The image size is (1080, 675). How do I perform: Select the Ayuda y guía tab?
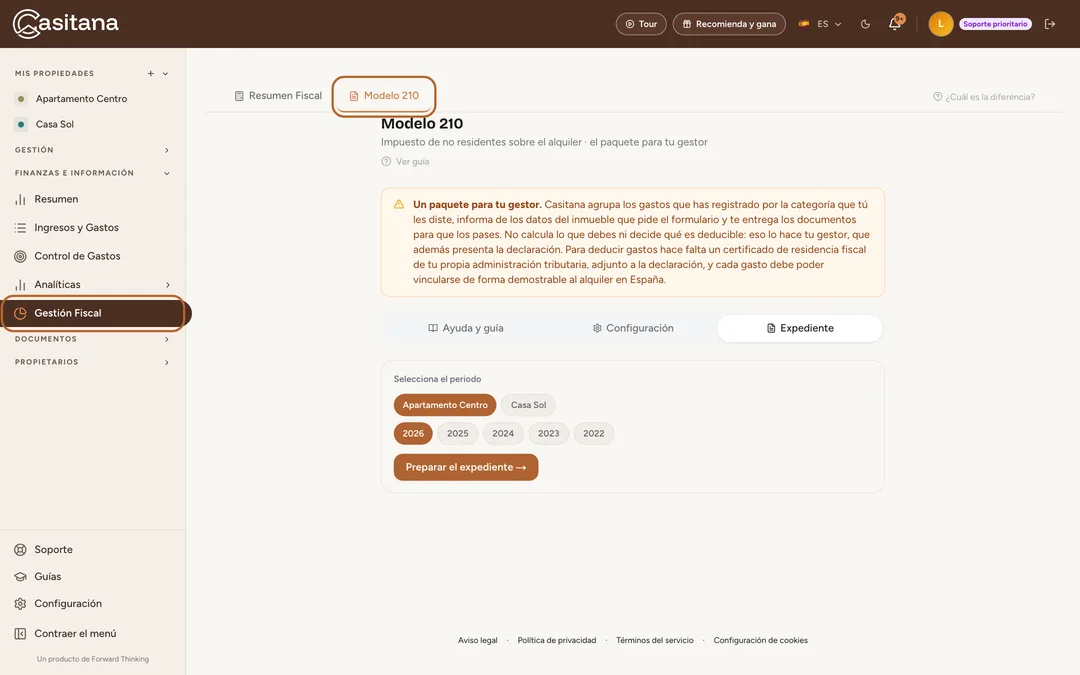[x=466, y=329]
